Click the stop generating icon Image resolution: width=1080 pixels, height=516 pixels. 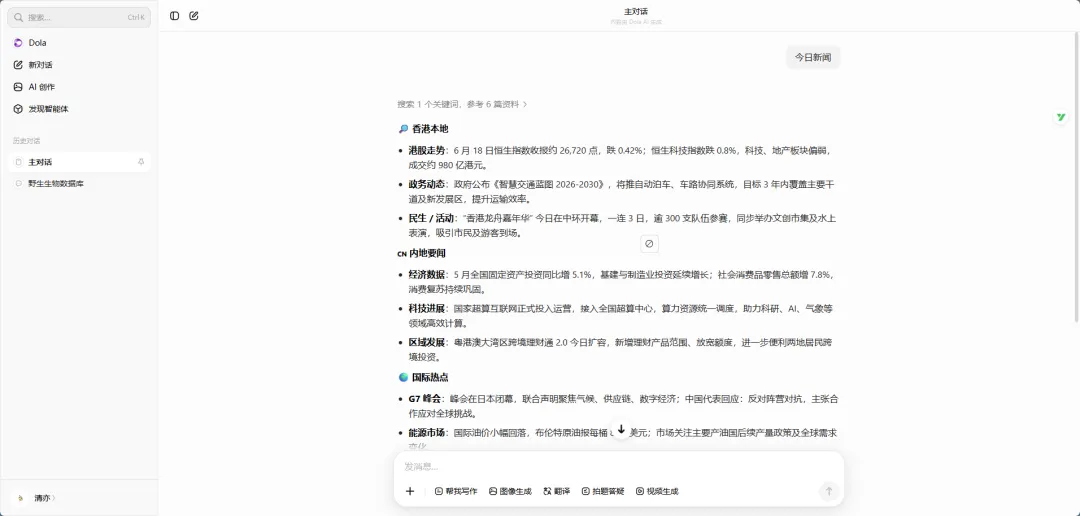click(649, 243)
